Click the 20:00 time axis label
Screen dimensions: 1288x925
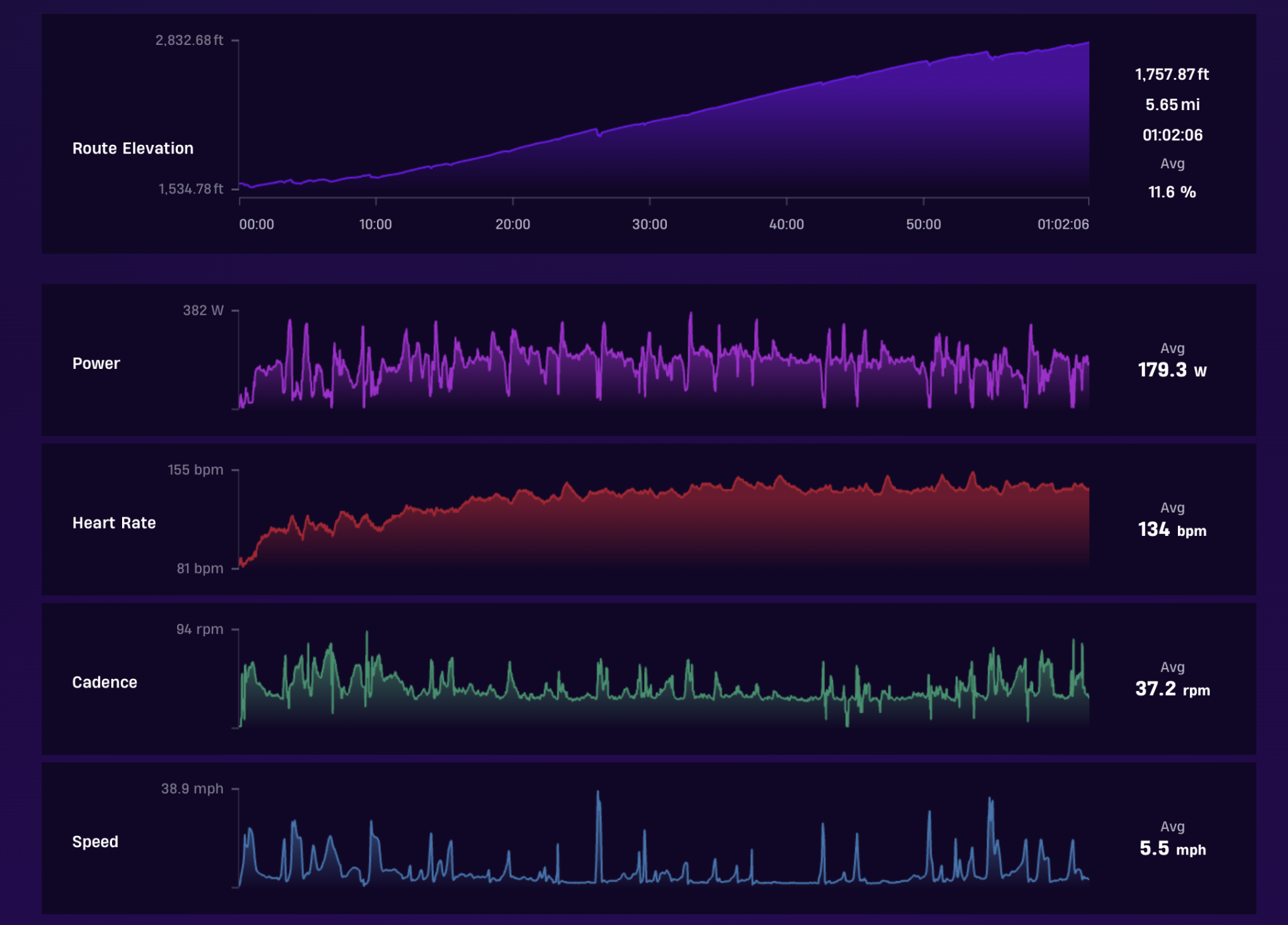[513, 225]
